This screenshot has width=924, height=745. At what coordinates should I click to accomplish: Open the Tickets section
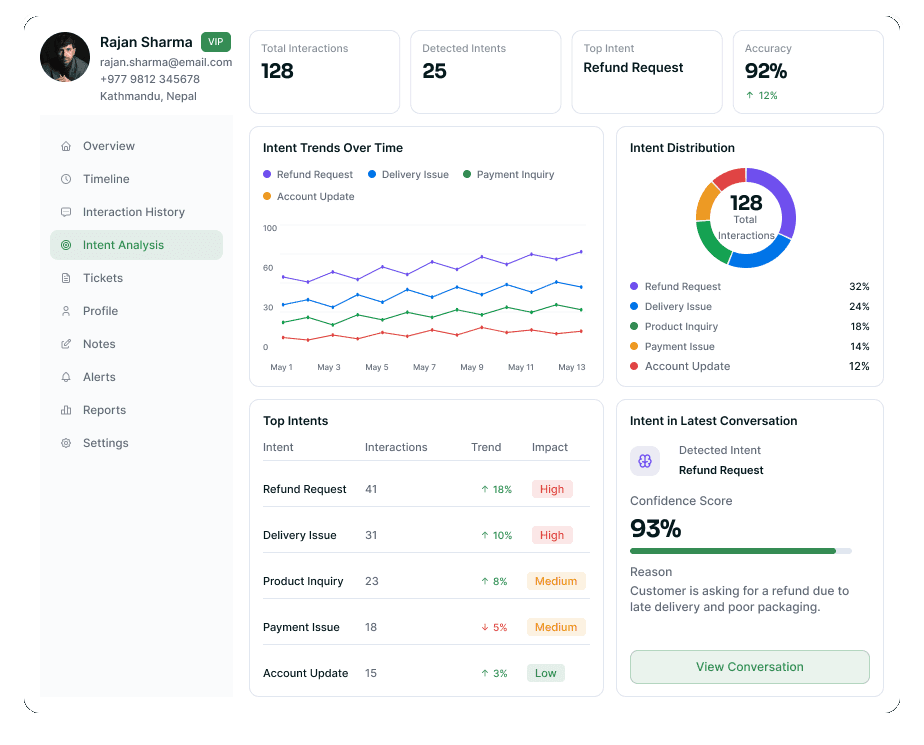[x=137, y=278]
